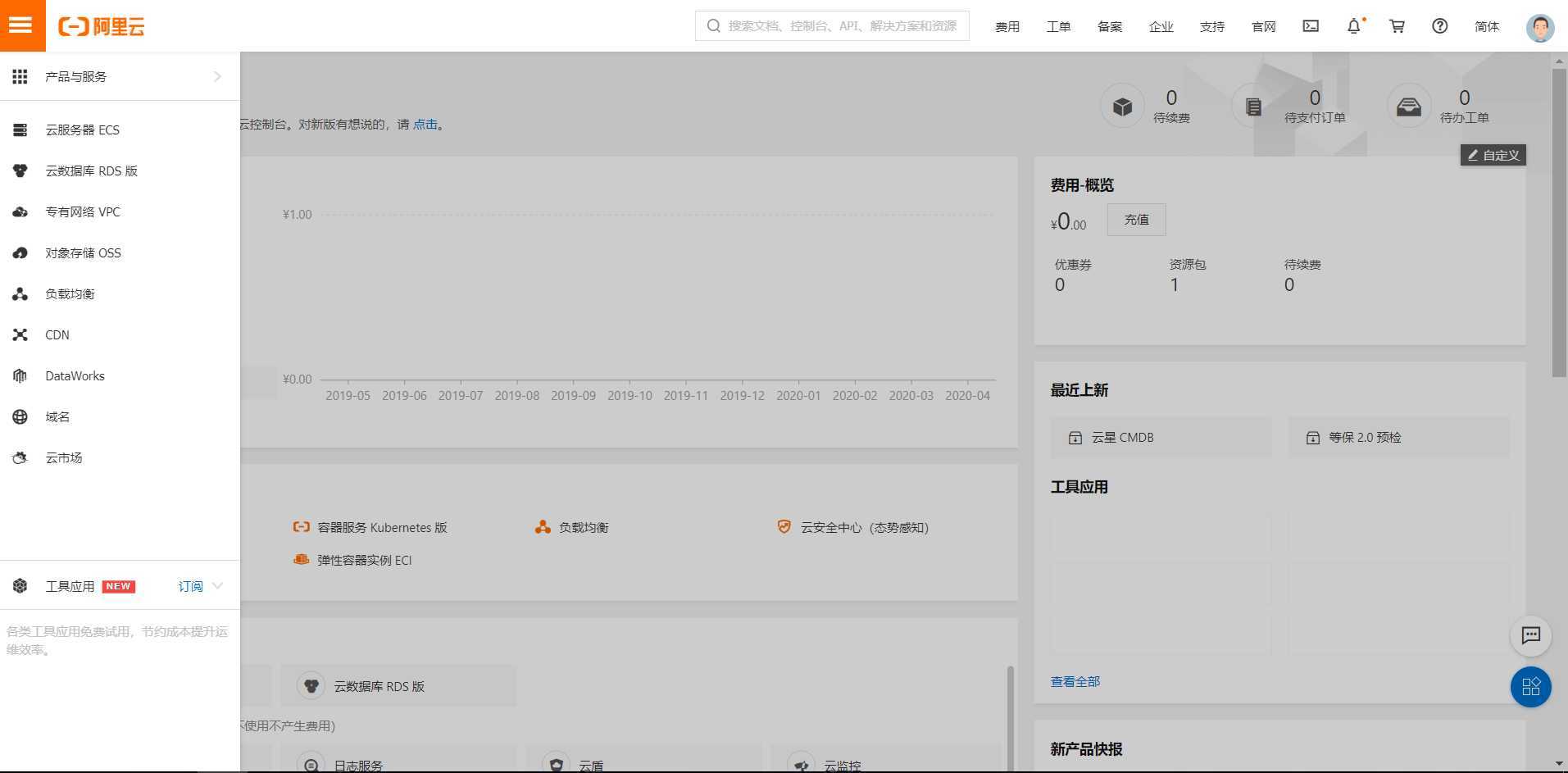This screenshot has width=1568, height=773.
Task: Select 云市场 in sidebar
Action: coord(120,457)
